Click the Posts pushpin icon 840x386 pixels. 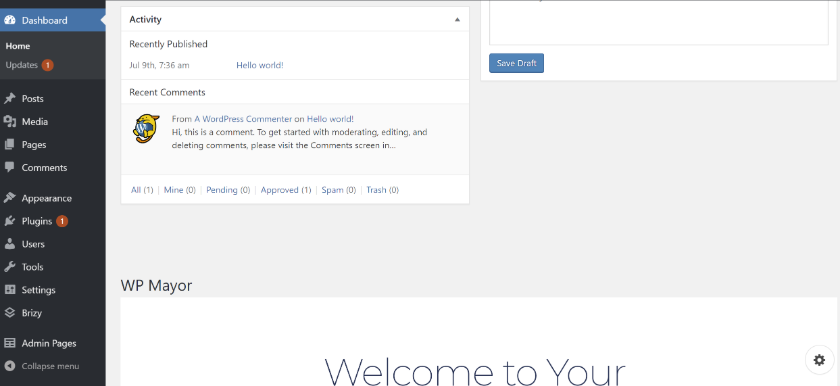(10, 99)
